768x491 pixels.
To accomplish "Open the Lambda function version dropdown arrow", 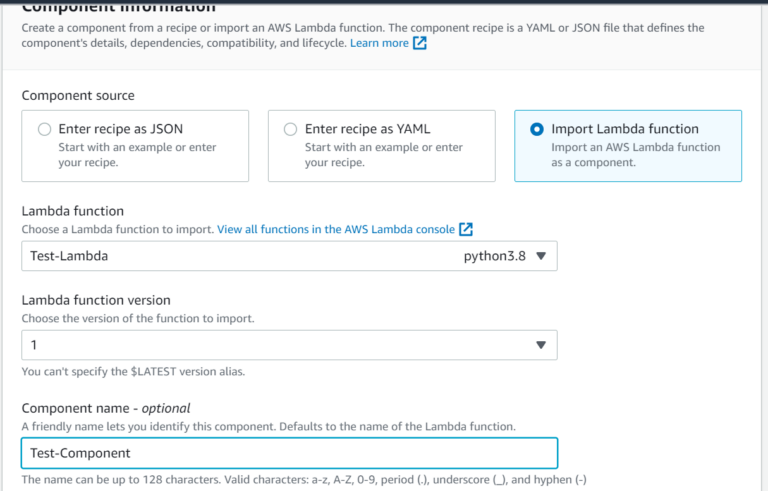I will click(x=541, y=345).
